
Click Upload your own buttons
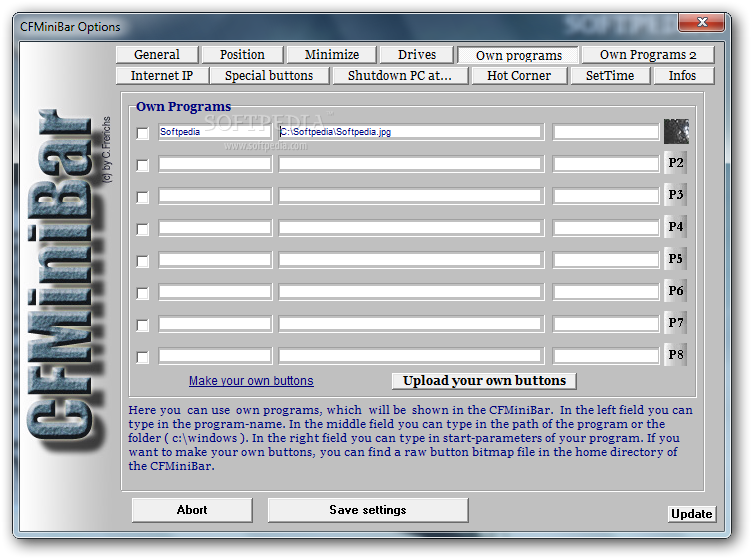tap(484, 381)
